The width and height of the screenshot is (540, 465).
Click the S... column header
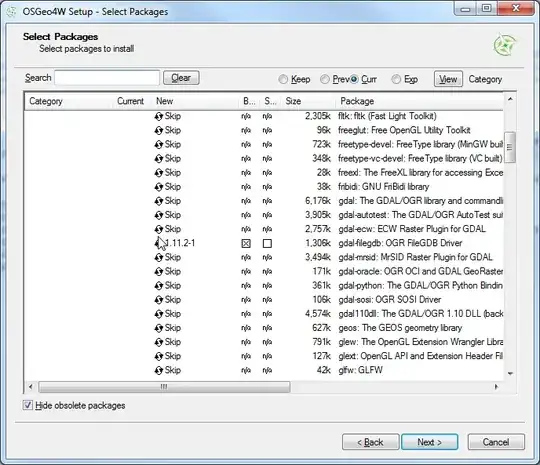[x=271, y=101]
